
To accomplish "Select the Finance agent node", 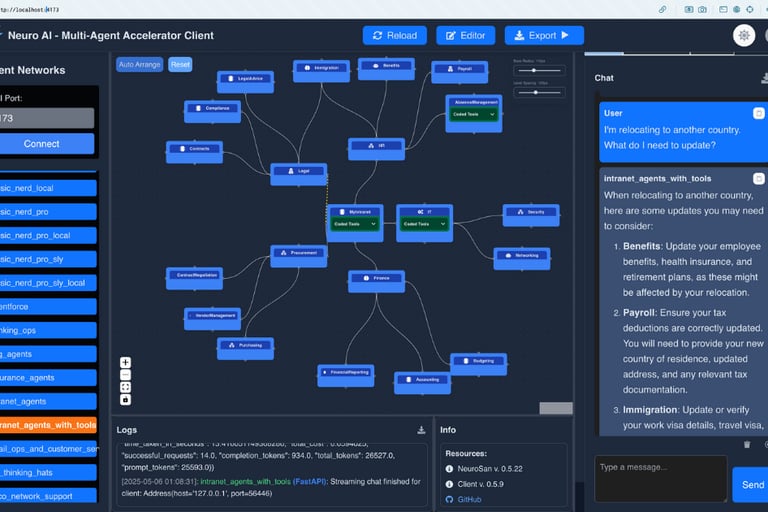I will click(376, 281).
